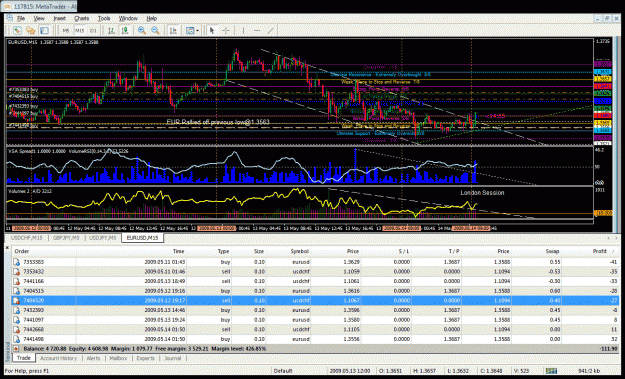Open the Mailbox tab
This screenshot has height=379, width=625.
118,358
